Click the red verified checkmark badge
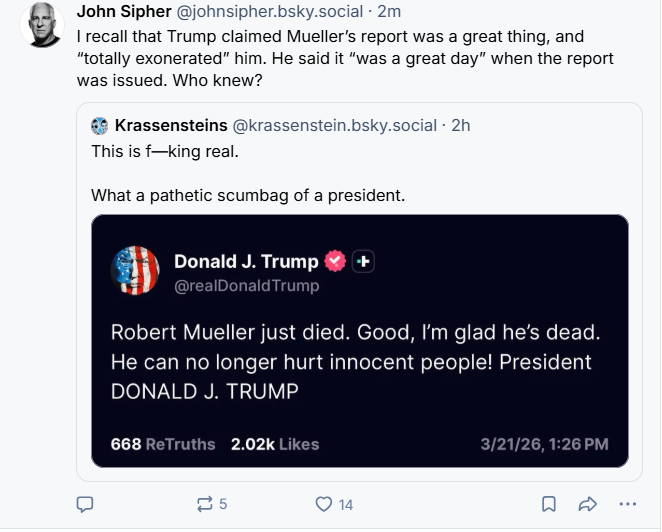 click(x=336, y=262)
